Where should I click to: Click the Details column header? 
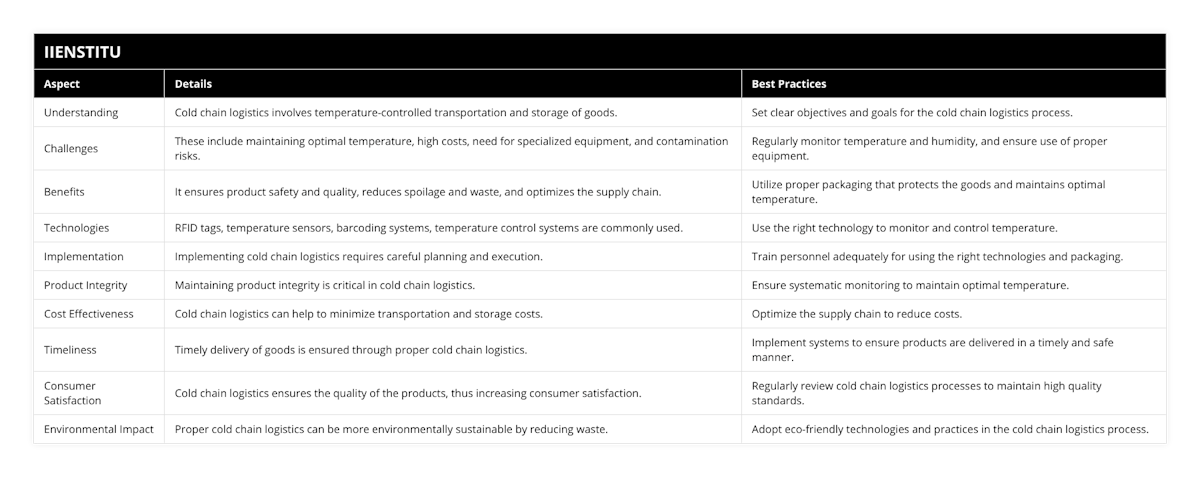(x=193, y=84)
